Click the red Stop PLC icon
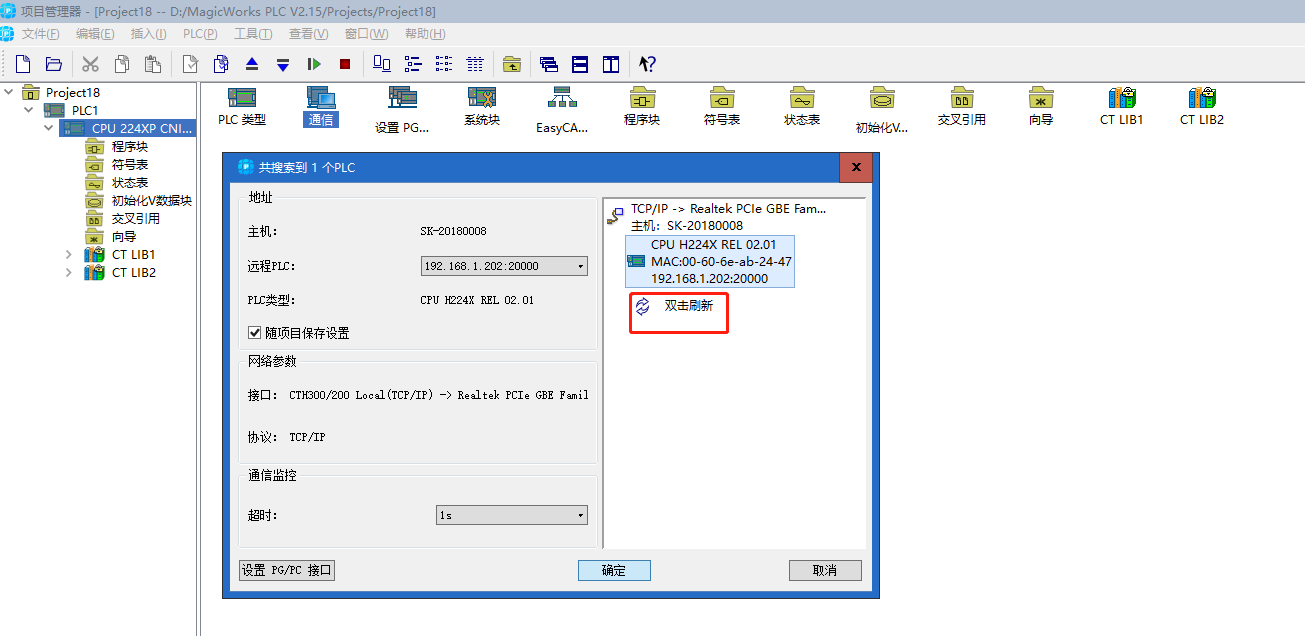This screenshot has width=1305, height=636. click(x=345, y=64)
